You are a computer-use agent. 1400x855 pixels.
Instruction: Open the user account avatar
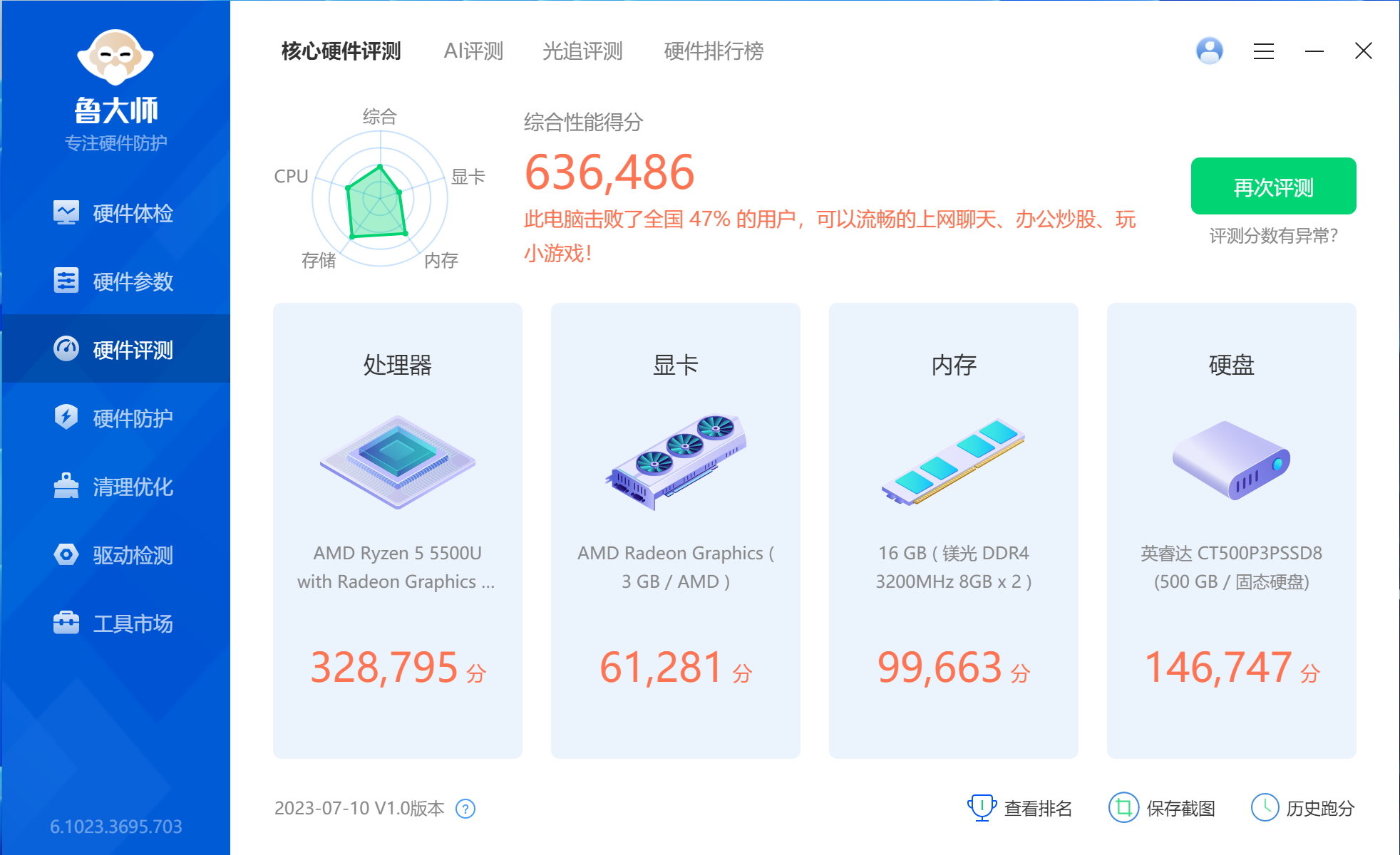pos(1210,51)
